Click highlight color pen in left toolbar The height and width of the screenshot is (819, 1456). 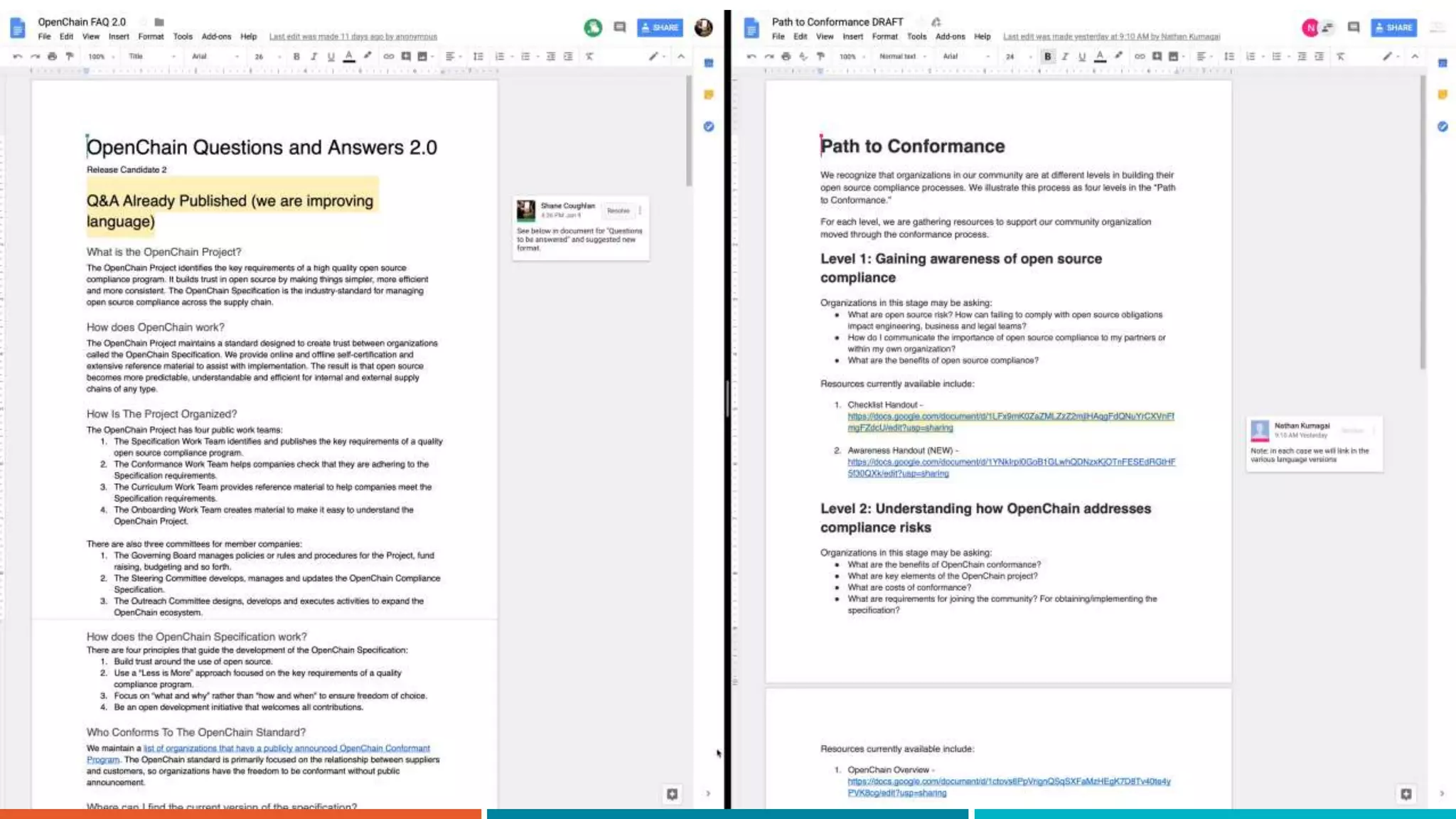pyautogui.click(x=368, y=56)
